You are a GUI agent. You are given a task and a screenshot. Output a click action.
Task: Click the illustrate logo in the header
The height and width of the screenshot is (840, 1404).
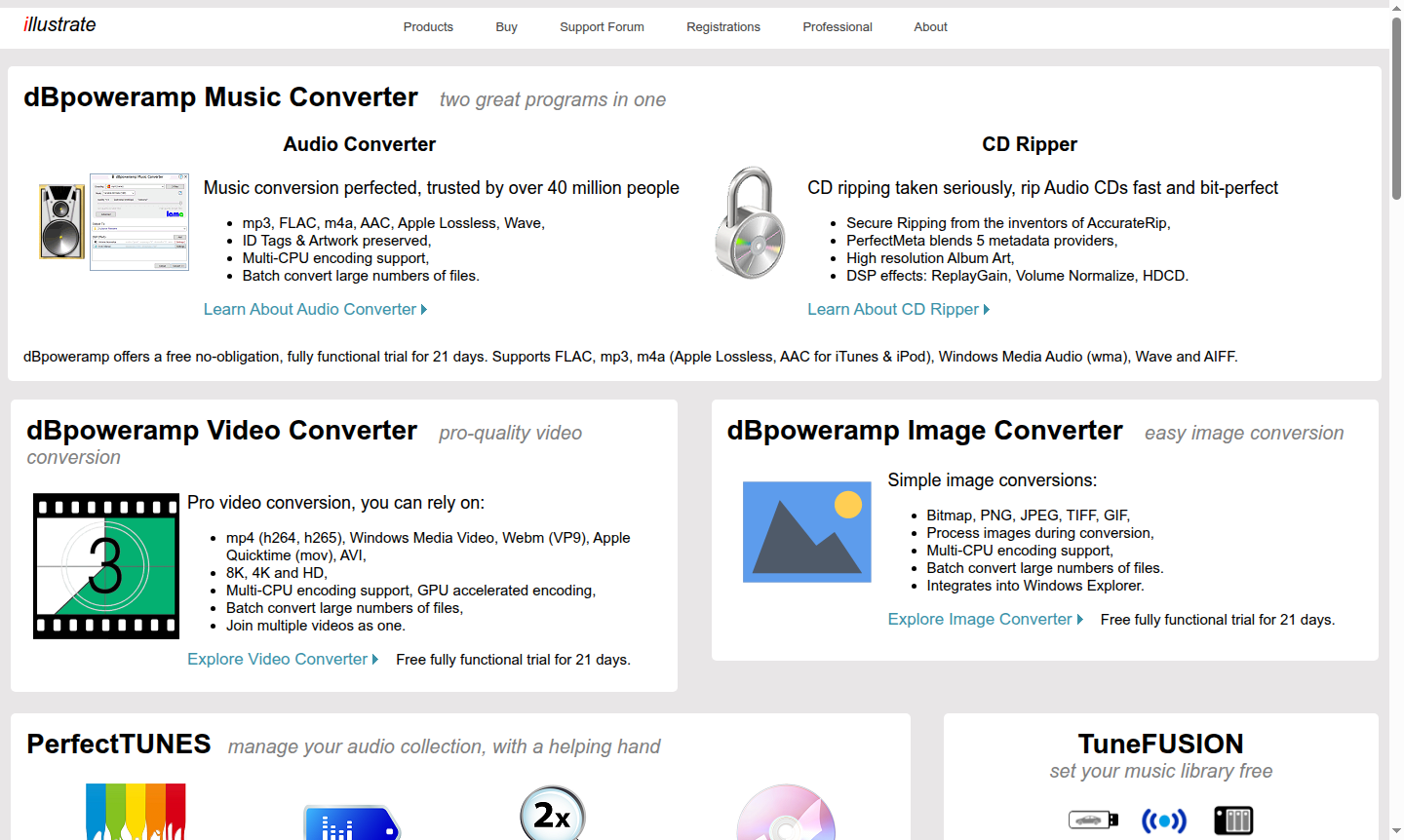(x=59, y=25)
